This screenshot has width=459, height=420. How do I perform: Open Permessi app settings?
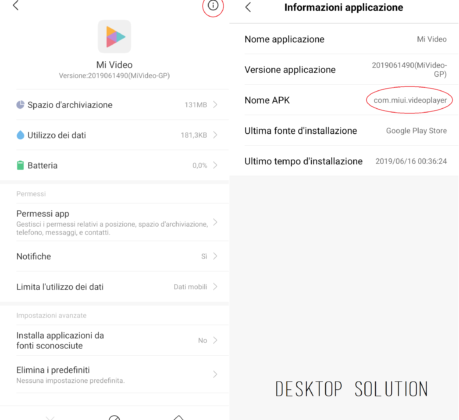tap(117, 222)
